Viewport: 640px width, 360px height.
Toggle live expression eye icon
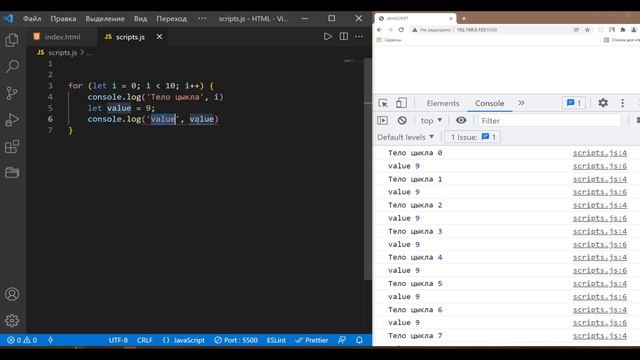pos(461,120)
